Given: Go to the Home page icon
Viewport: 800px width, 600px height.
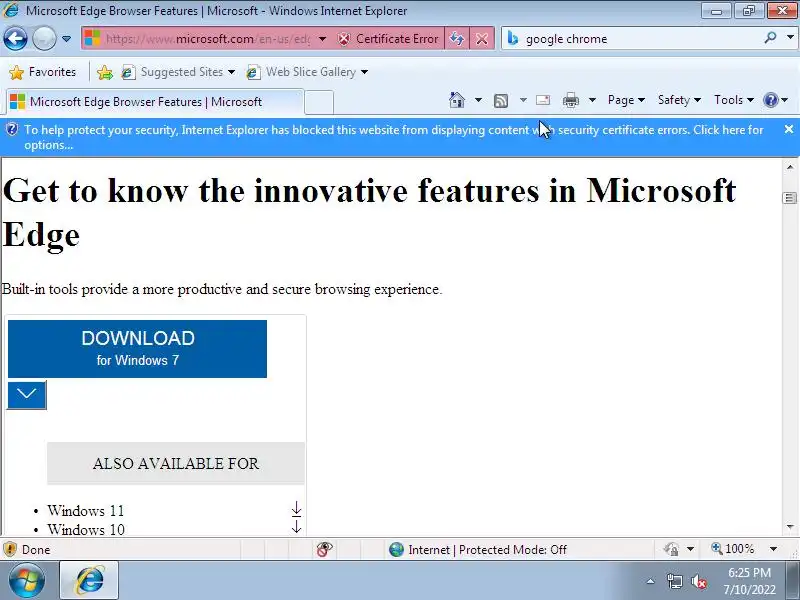Looking at the screenshot, I should [457, 100].
